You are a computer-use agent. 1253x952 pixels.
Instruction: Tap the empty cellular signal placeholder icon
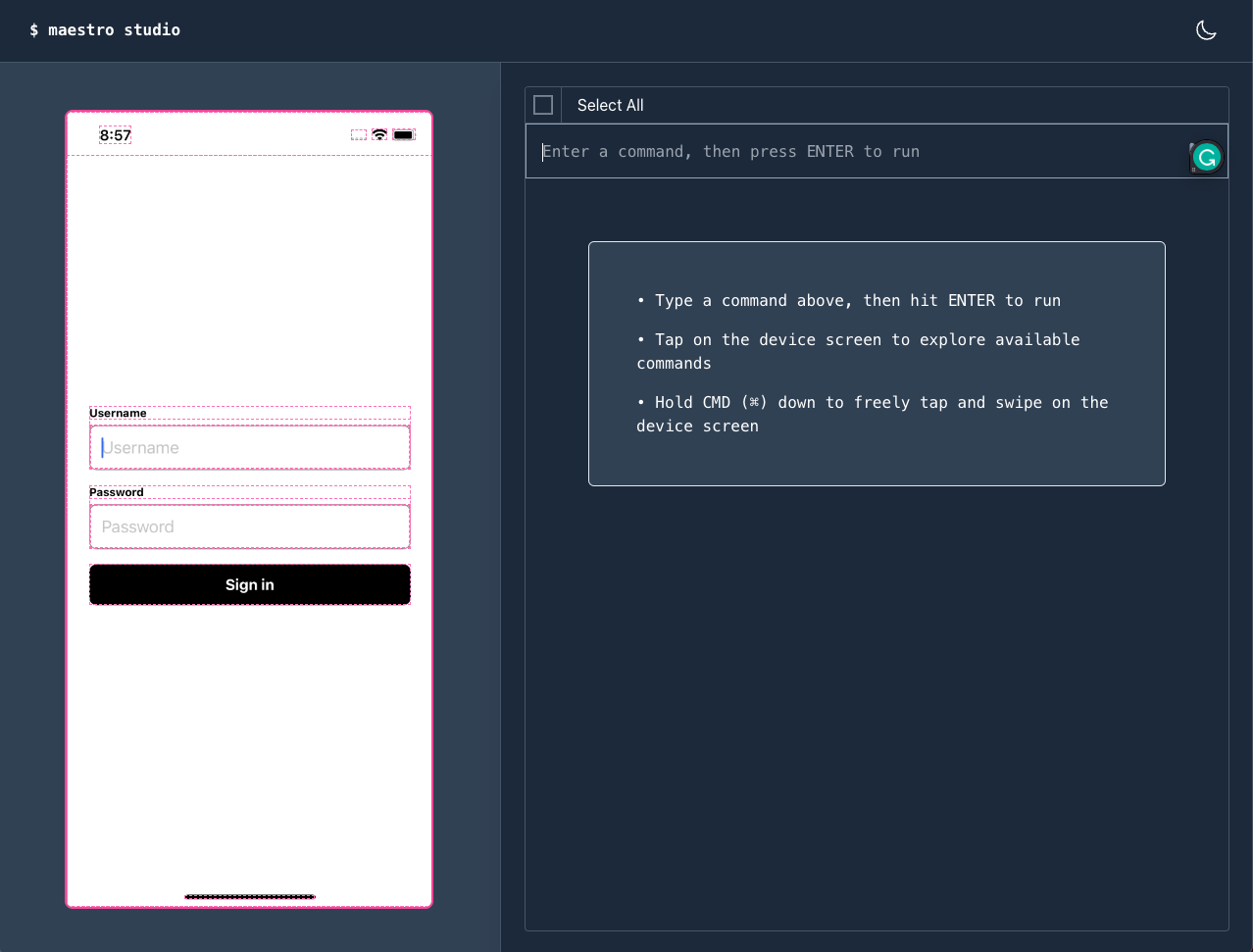click(358, 134)
